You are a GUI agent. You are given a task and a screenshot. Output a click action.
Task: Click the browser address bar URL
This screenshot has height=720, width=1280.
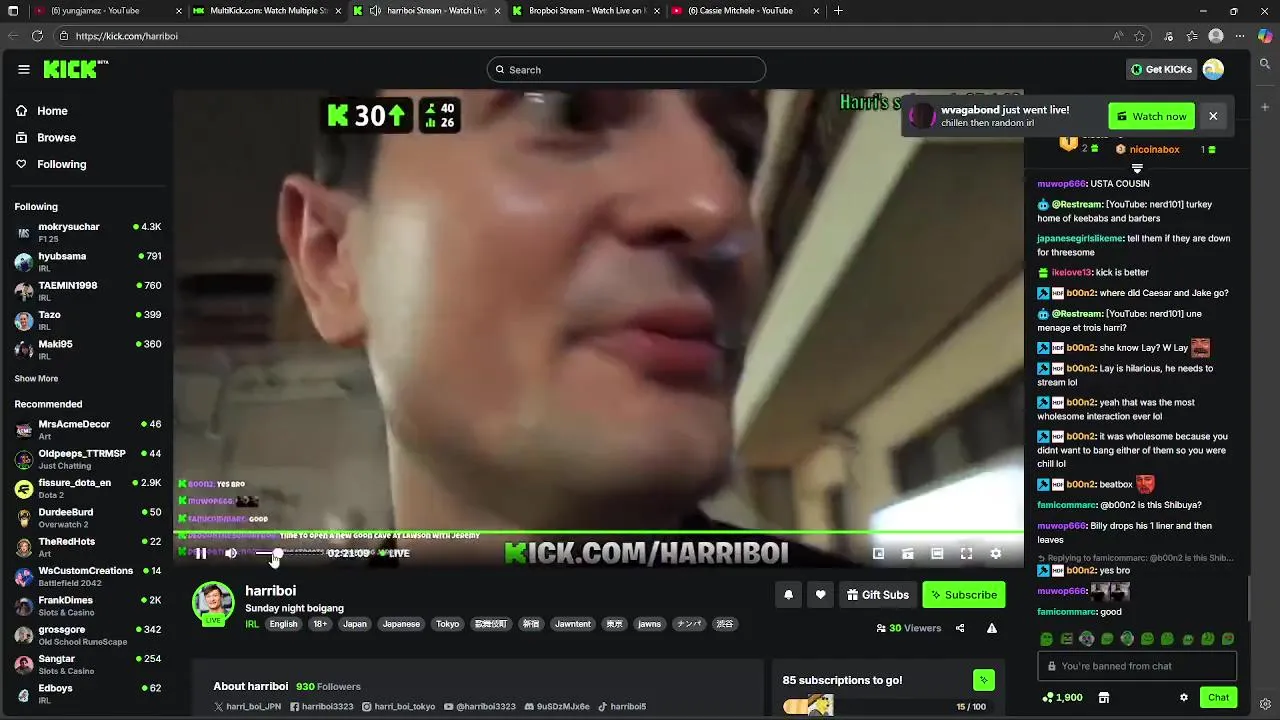[x=126, y=36]
